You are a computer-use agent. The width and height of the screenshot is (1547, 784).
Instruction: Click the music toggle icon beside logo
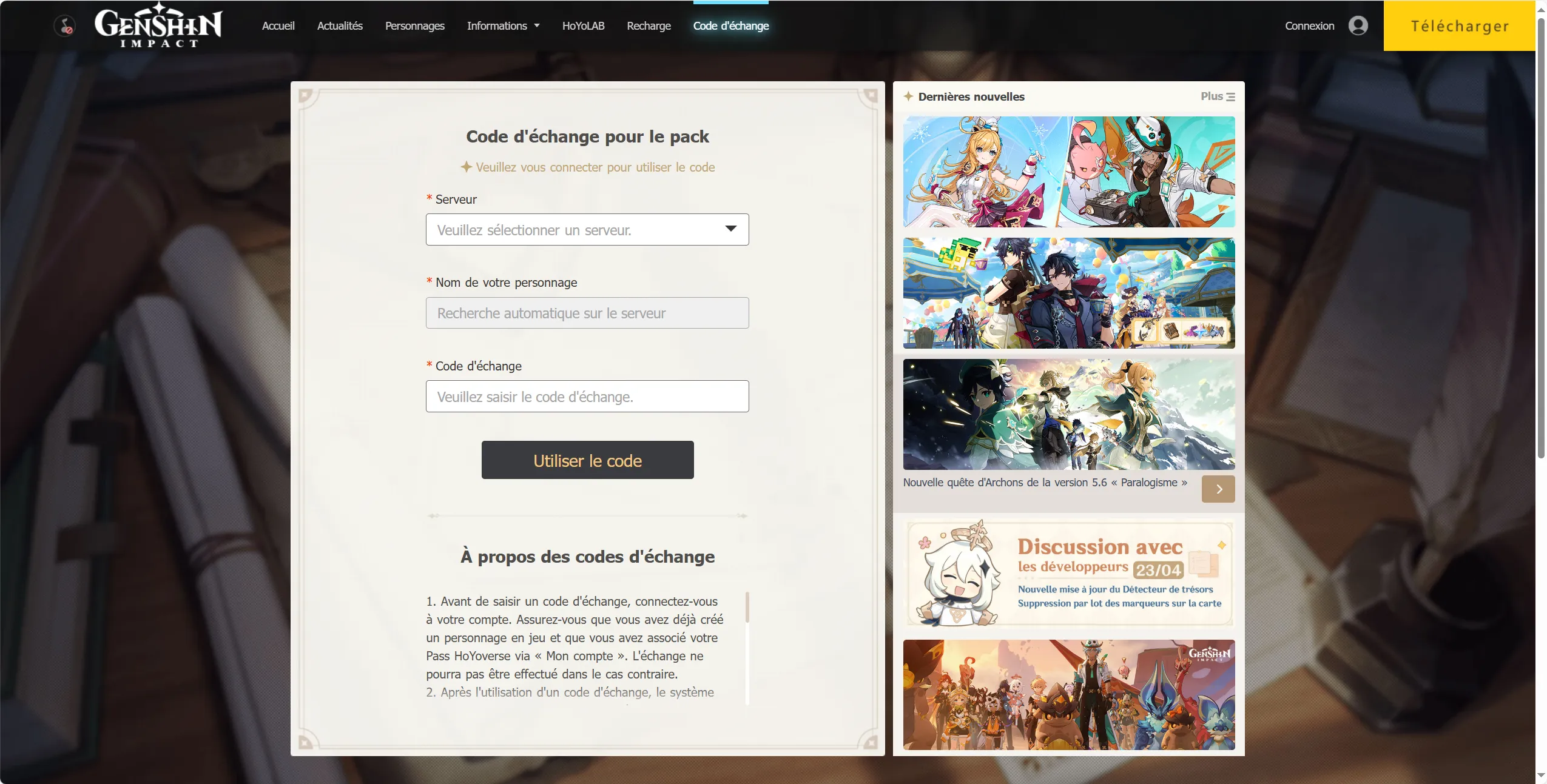[64, 26]
